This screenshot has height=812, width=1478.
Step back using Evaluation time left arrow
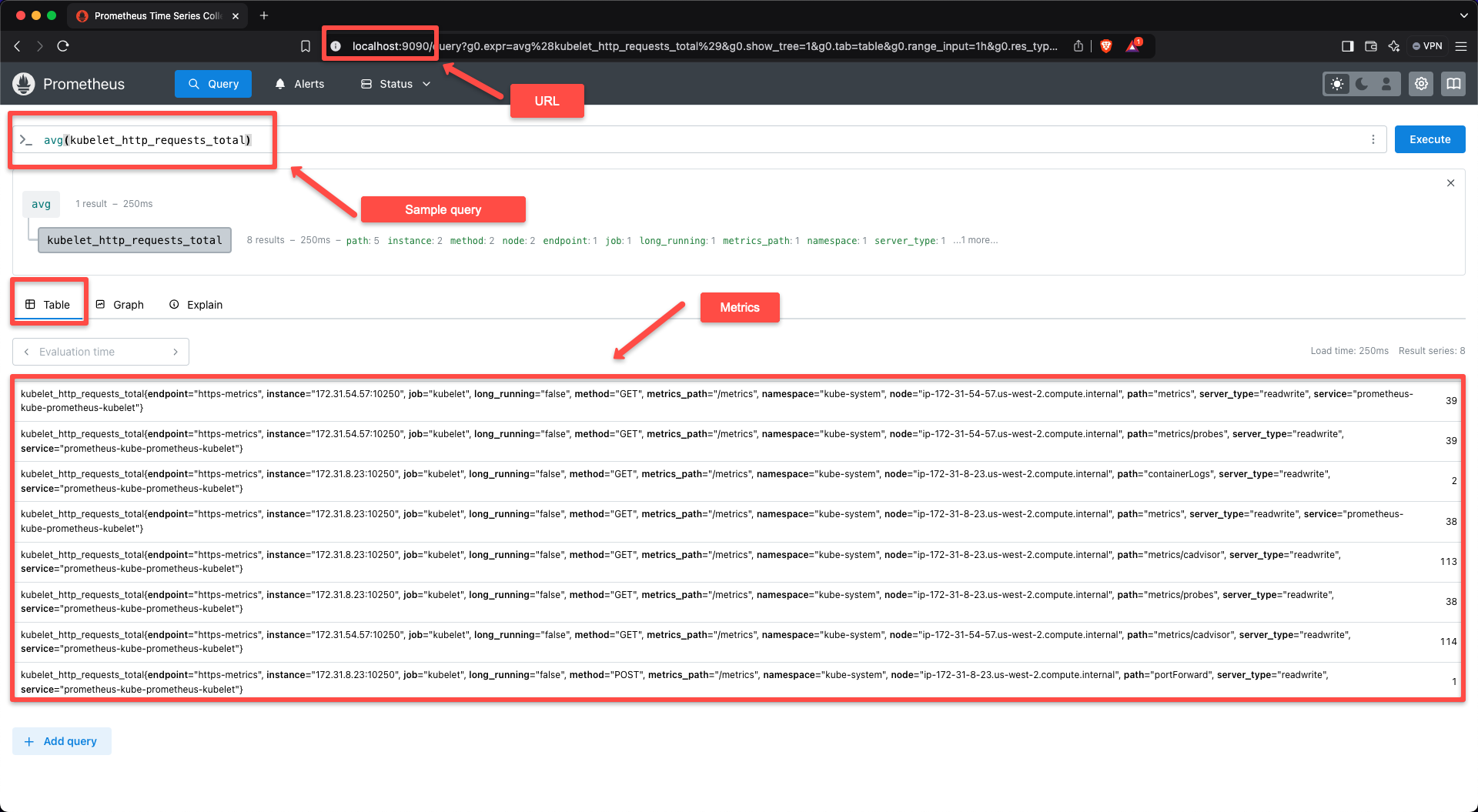tap(27, 352)
